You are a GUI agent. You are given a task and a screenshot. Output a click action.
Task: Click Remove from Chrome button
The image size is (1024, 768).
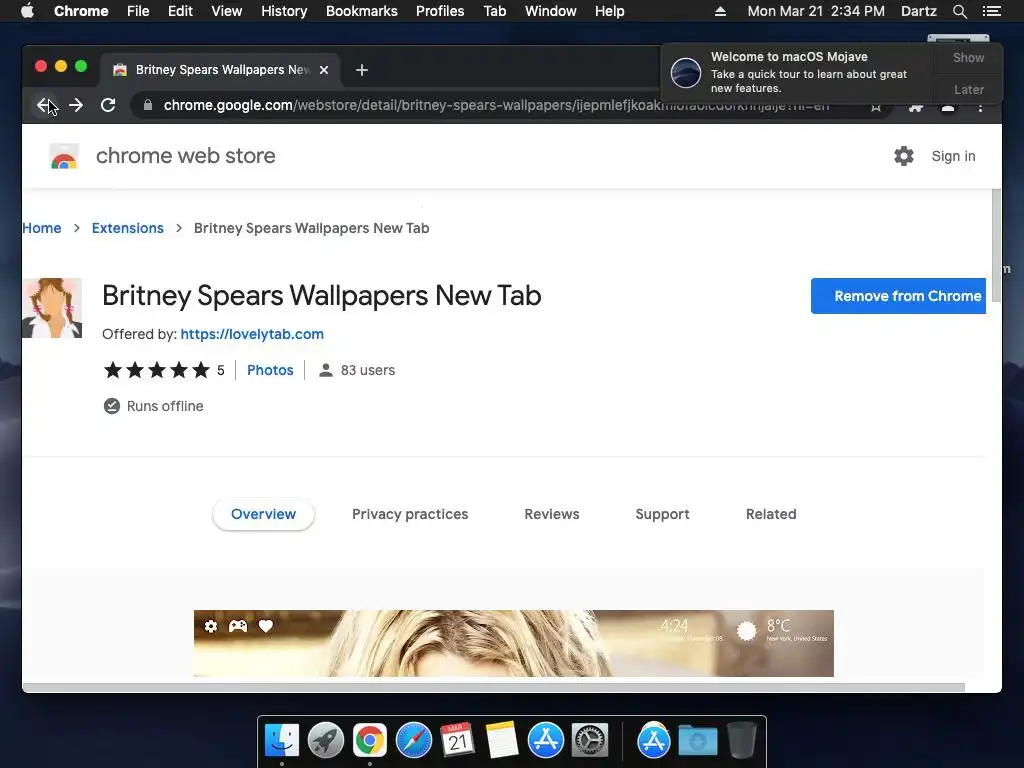pos(898,296)
